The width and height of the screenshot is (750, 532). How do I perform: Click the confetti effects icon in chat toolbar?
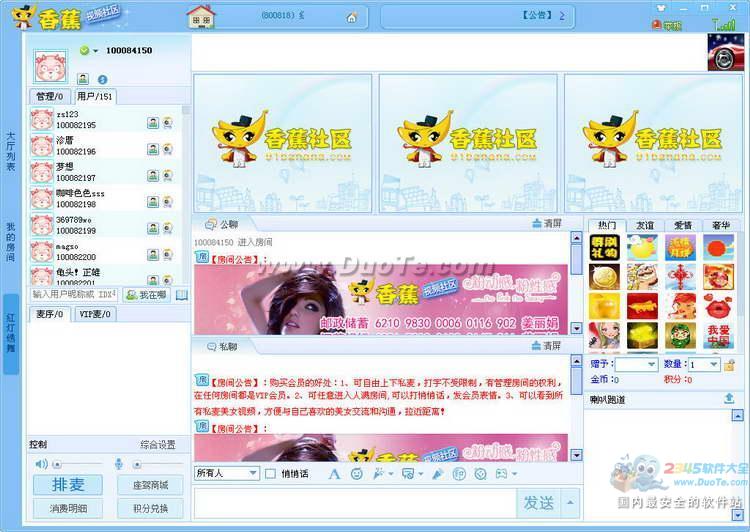tap(379, 474)
